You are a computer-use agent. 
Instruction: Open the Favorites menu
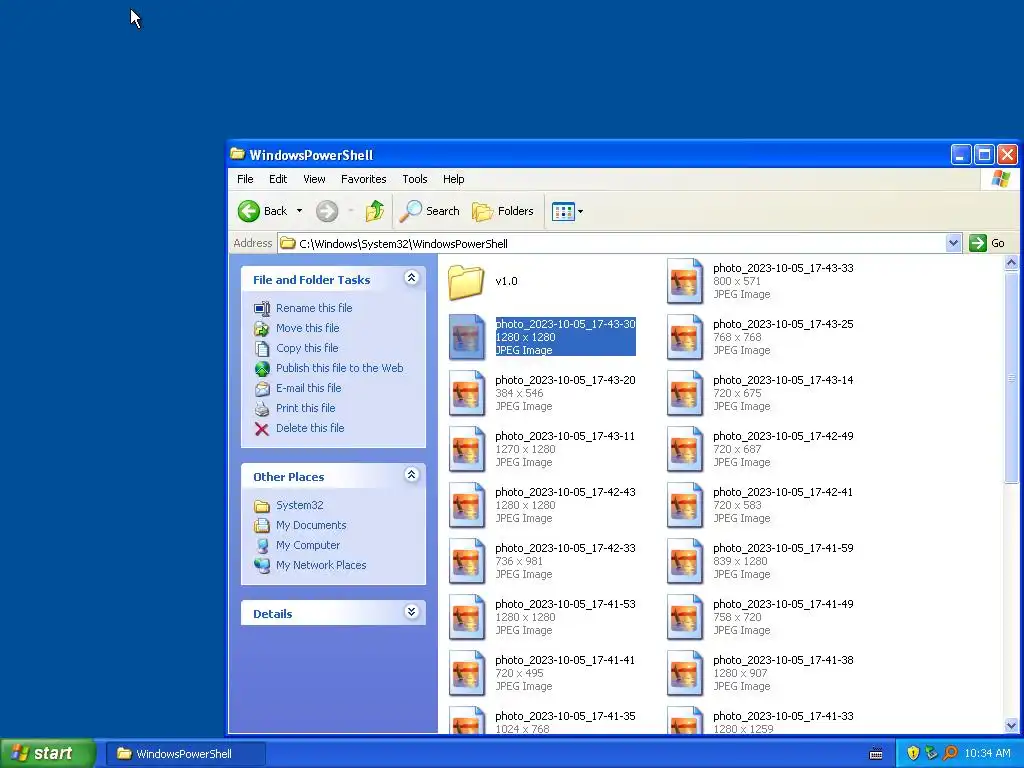[x=363, y=179]
